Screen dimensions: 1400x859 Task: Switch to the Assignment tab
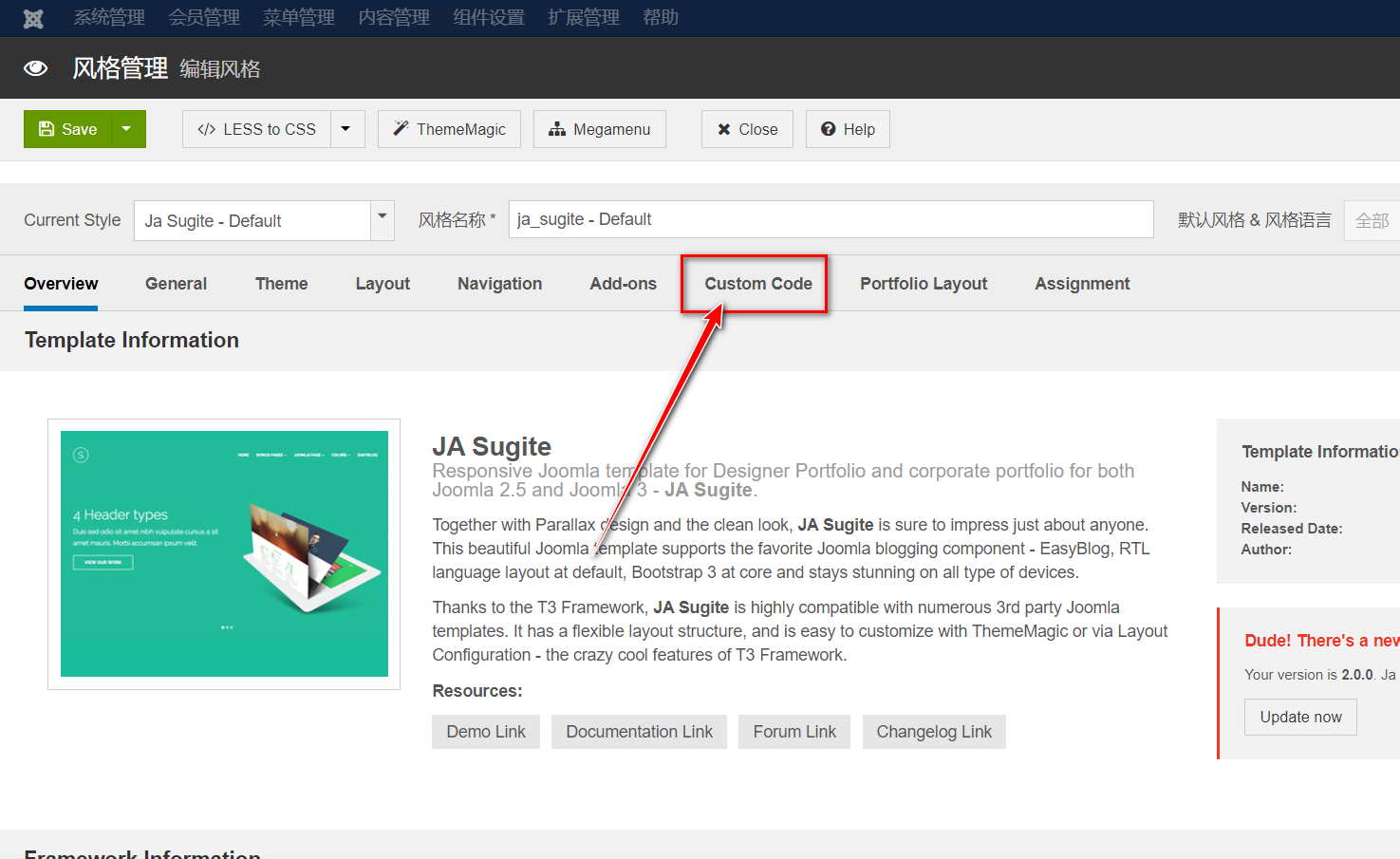[1081, 283]
